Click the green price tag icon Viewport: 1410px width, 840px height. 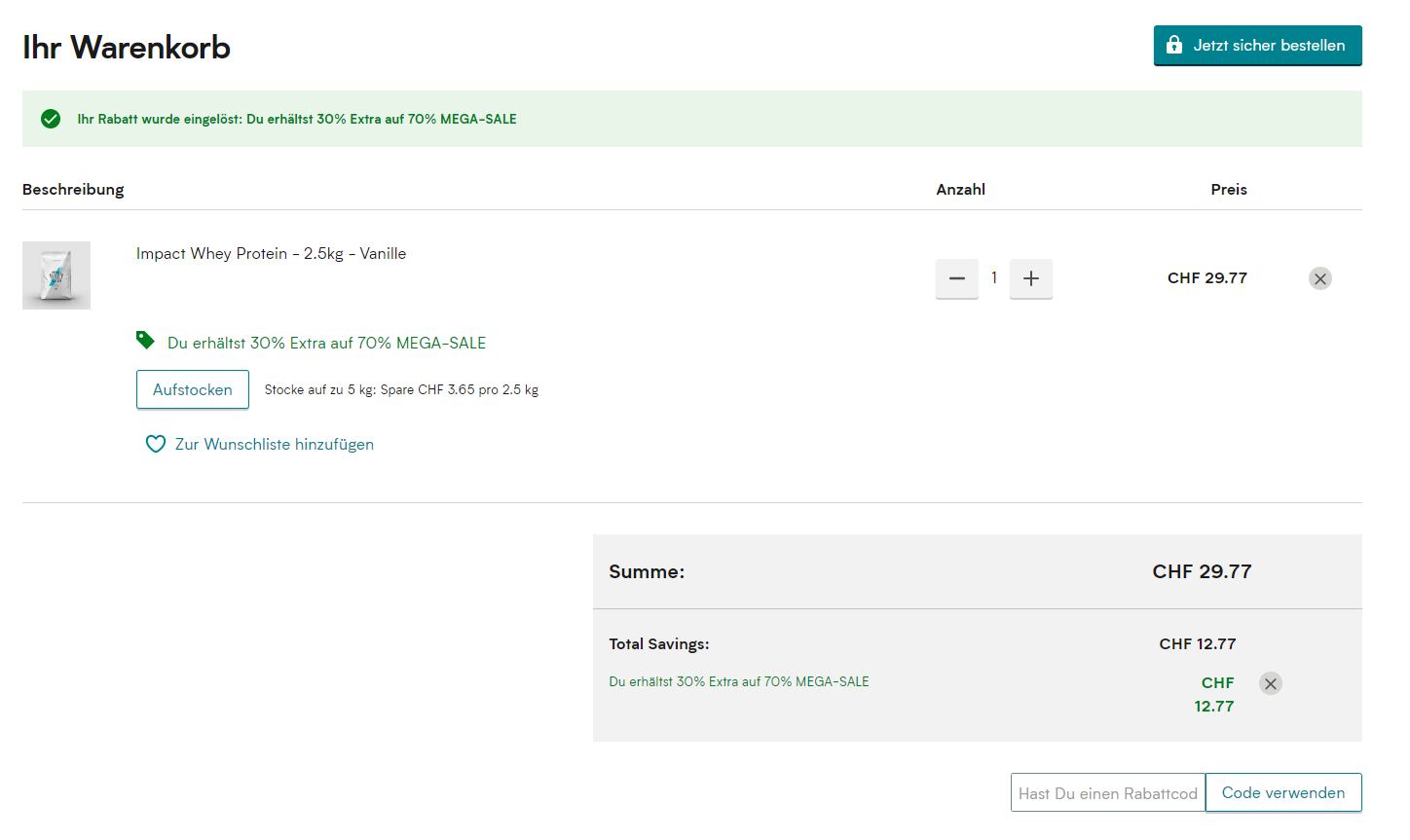145,340
